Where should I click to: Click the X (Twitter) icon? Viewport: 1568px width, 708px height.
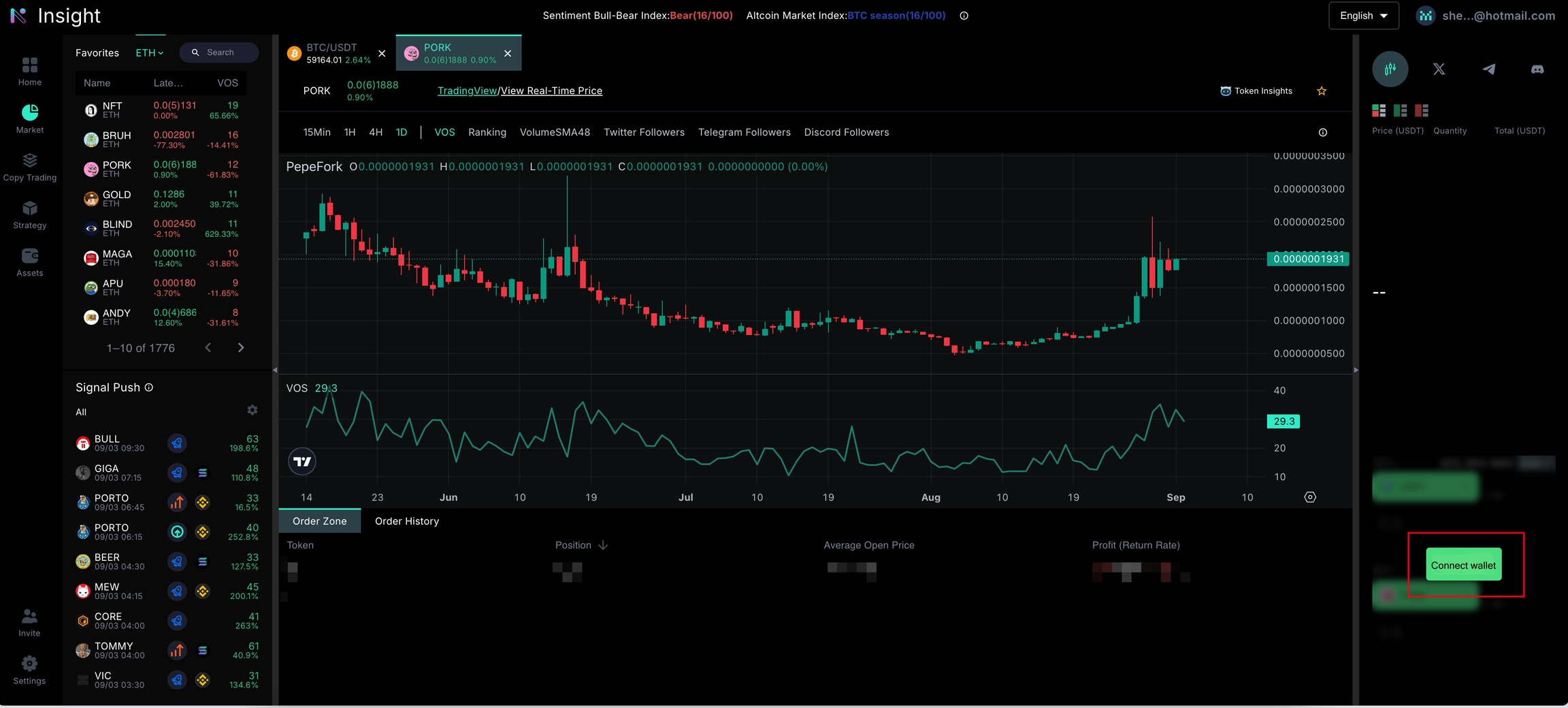(x=1439, y=69)
